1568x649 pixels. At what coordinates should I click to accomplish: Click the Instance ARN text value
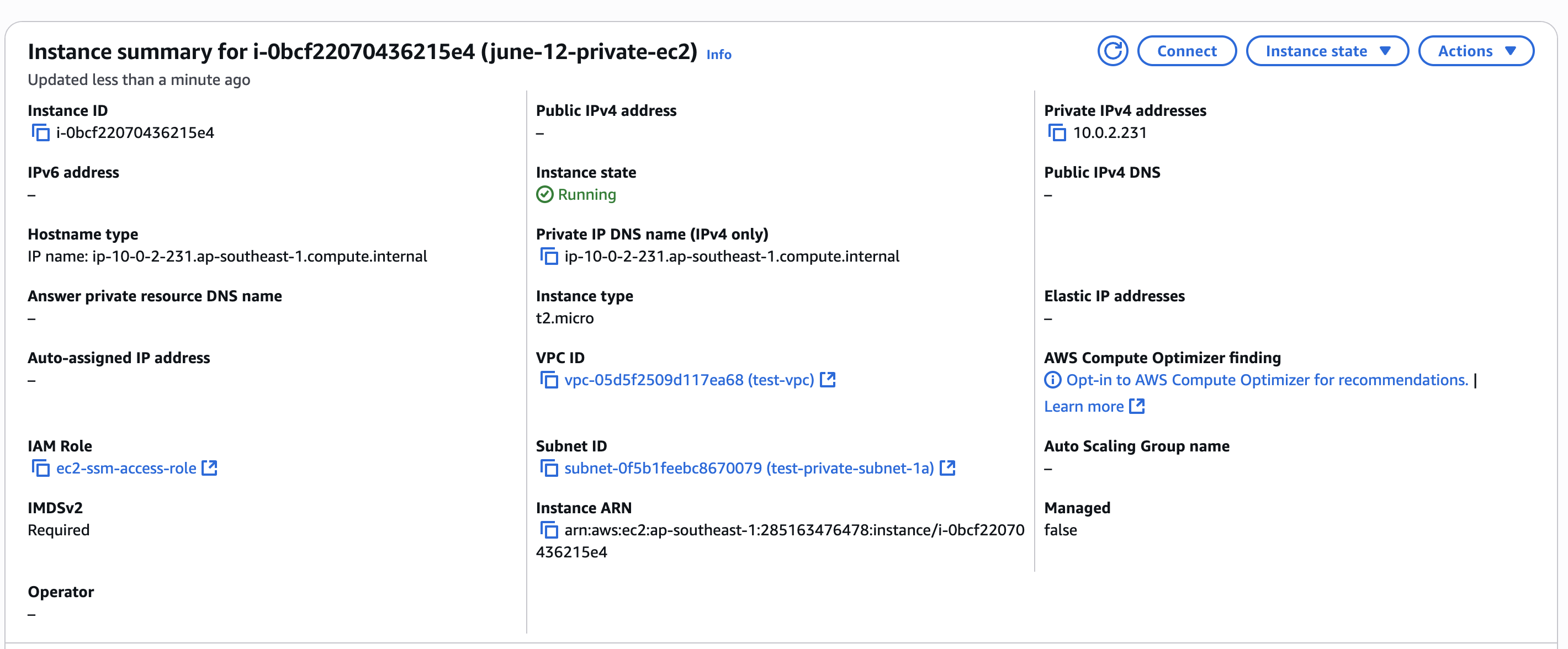tap(780, 541)
